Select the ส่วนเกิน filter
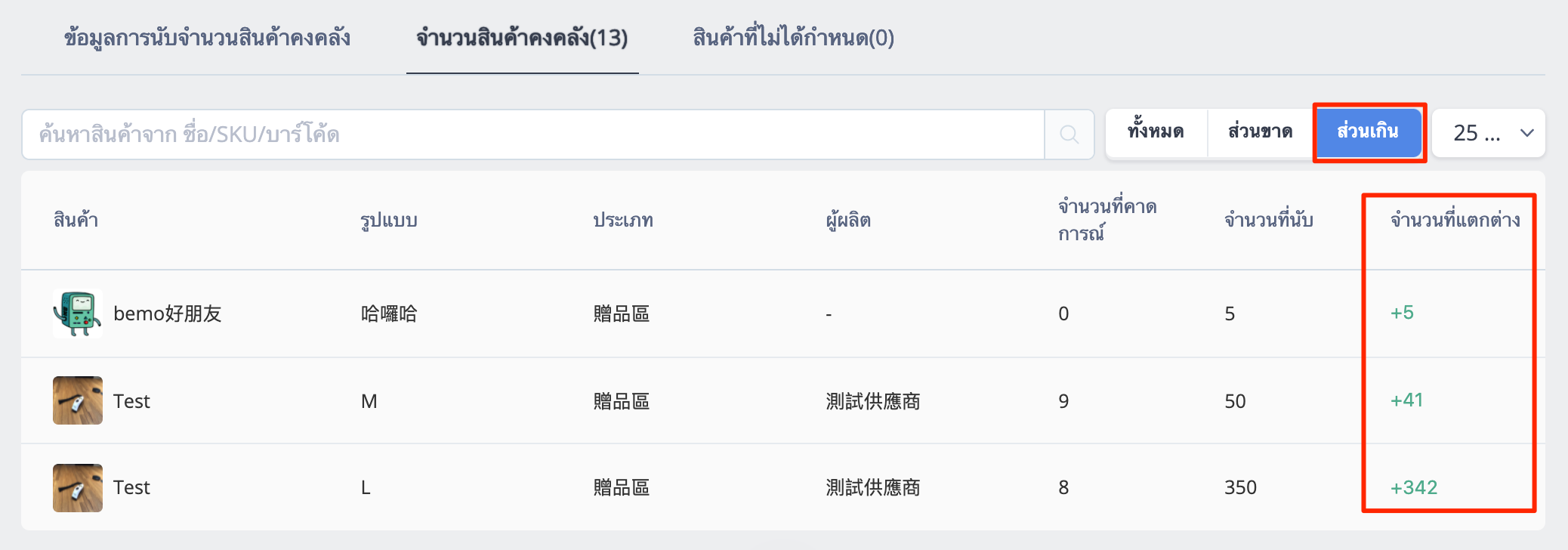Image resolution: width=1568 pixels, height=550 pixels. coord(1368,132)
